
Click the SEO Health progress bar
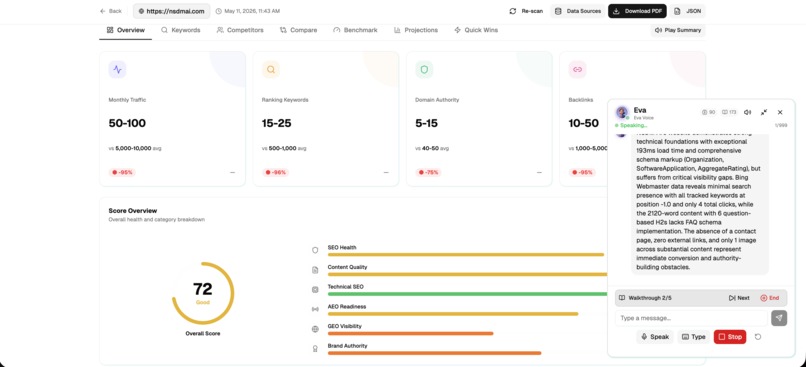pos(466,254)
